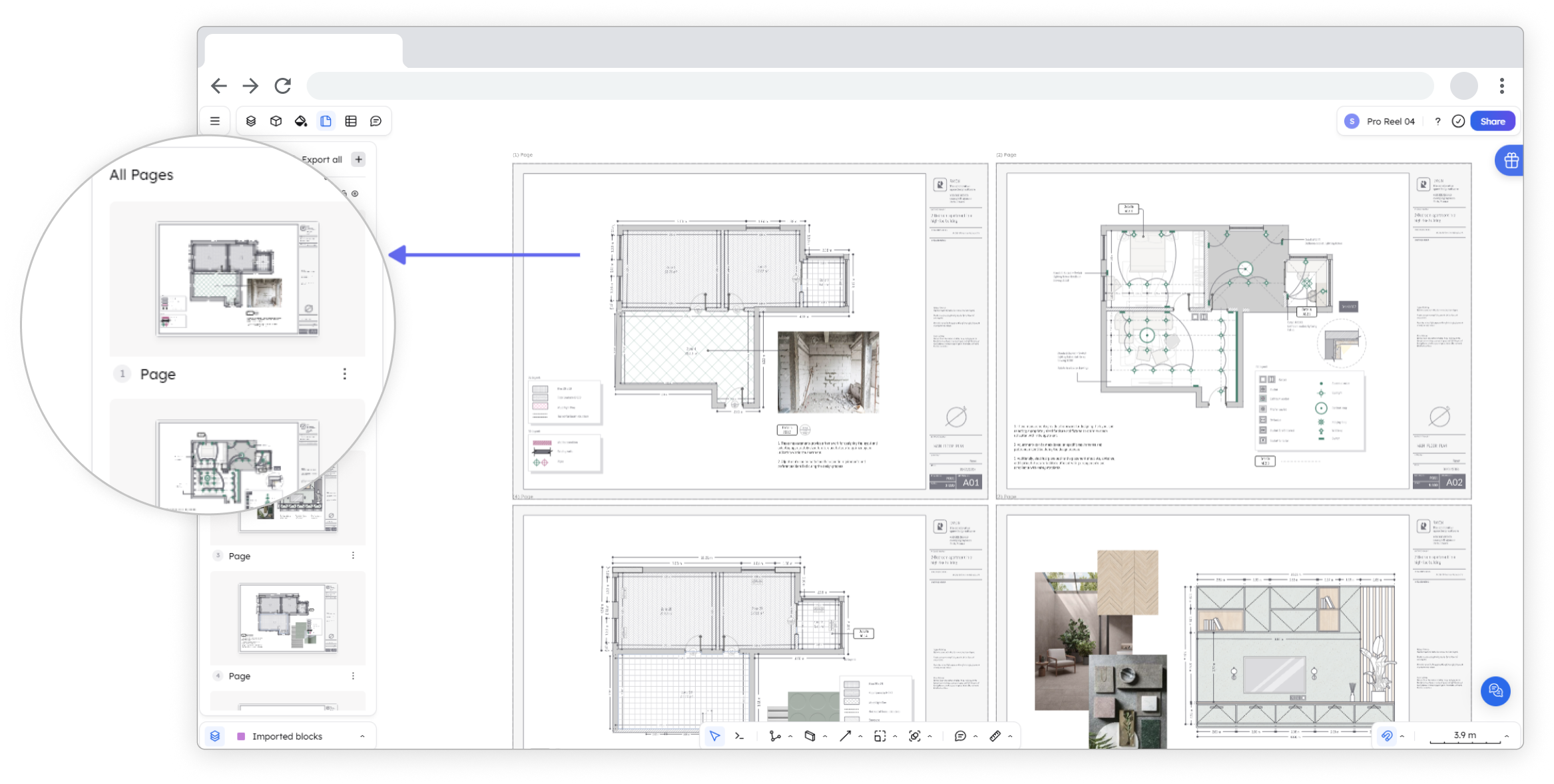Open the paint bucket styles panel
Screen dimensions: 1554x784
point(301,121)
